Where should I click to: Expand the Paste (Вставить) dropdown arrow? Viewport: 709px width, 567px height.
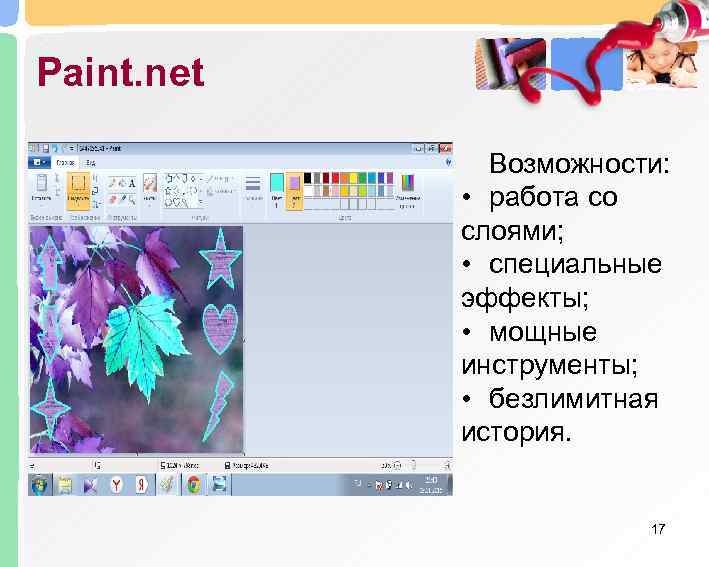(41, 204)
